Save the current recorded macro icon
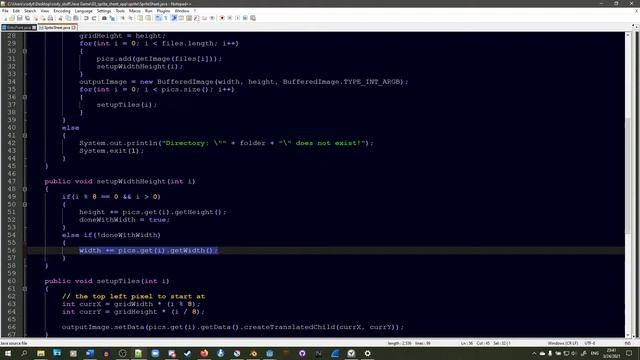This screenshot has height=360, width=640. coord(253,18)
